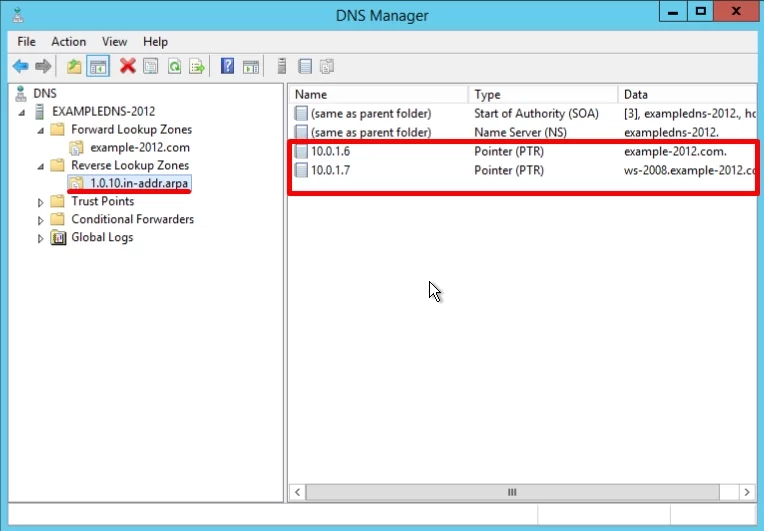
Task: Toggle Show/Hide Console Tree toolbar icon
Action: point(98,66)
